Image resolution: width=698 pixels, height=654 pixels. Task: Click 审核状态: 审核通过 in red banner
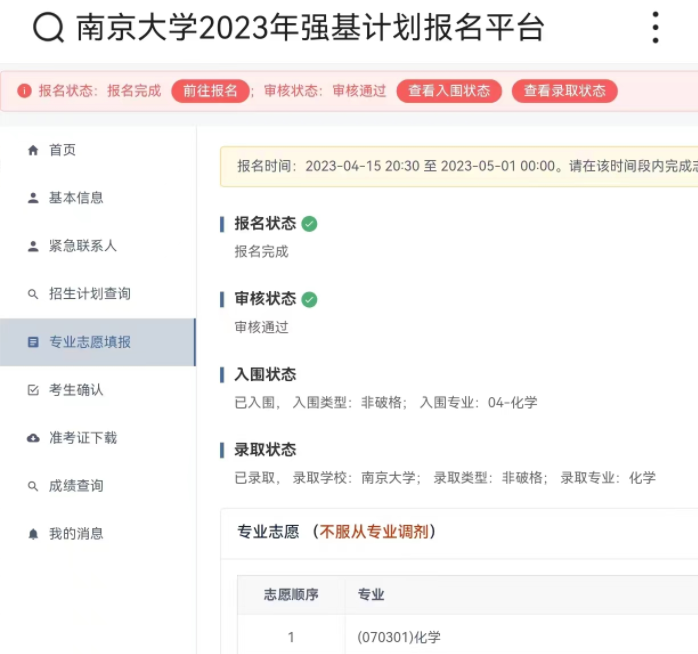[325, 91]
